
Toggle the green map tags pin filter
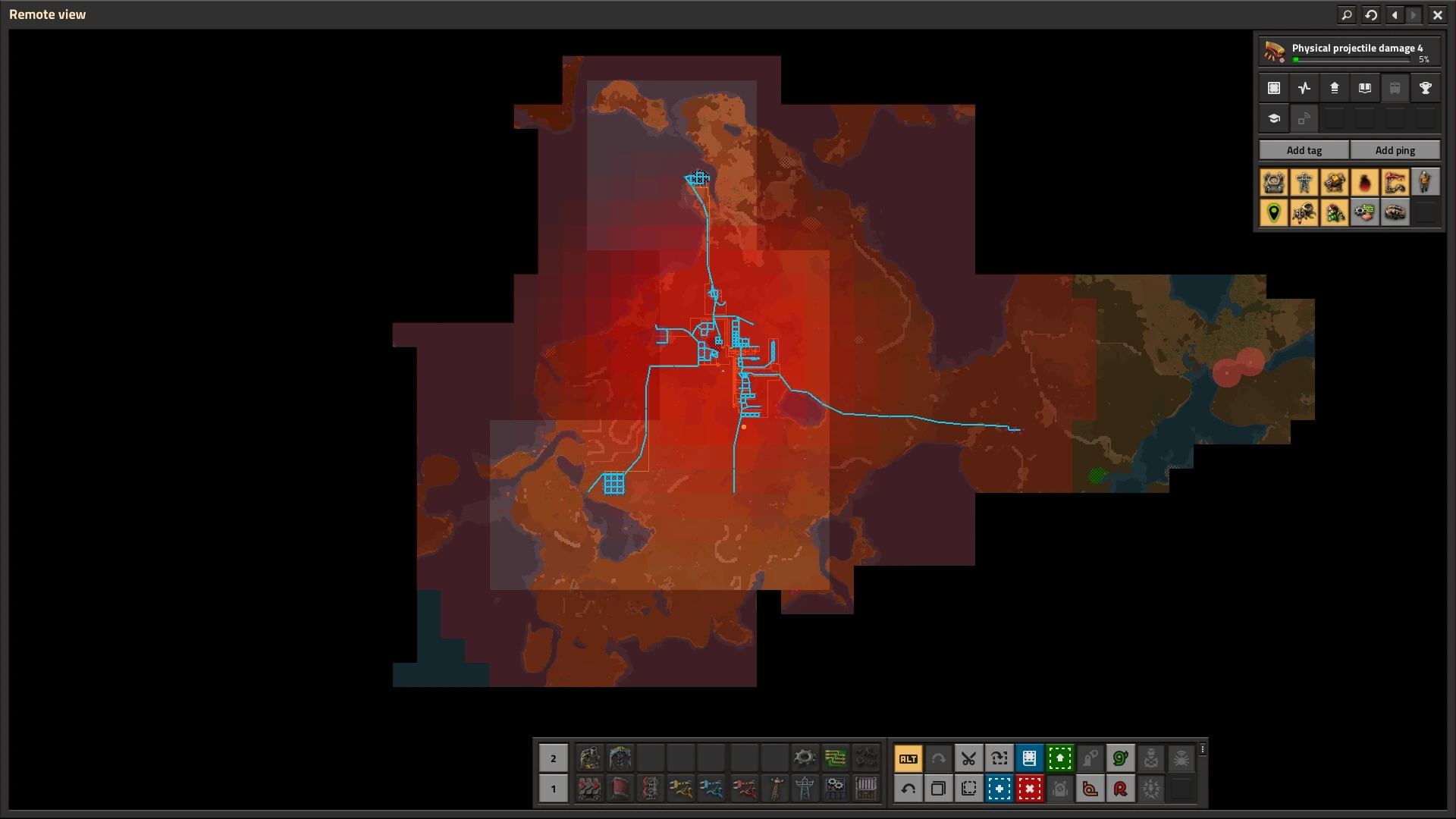(1274, 213)
